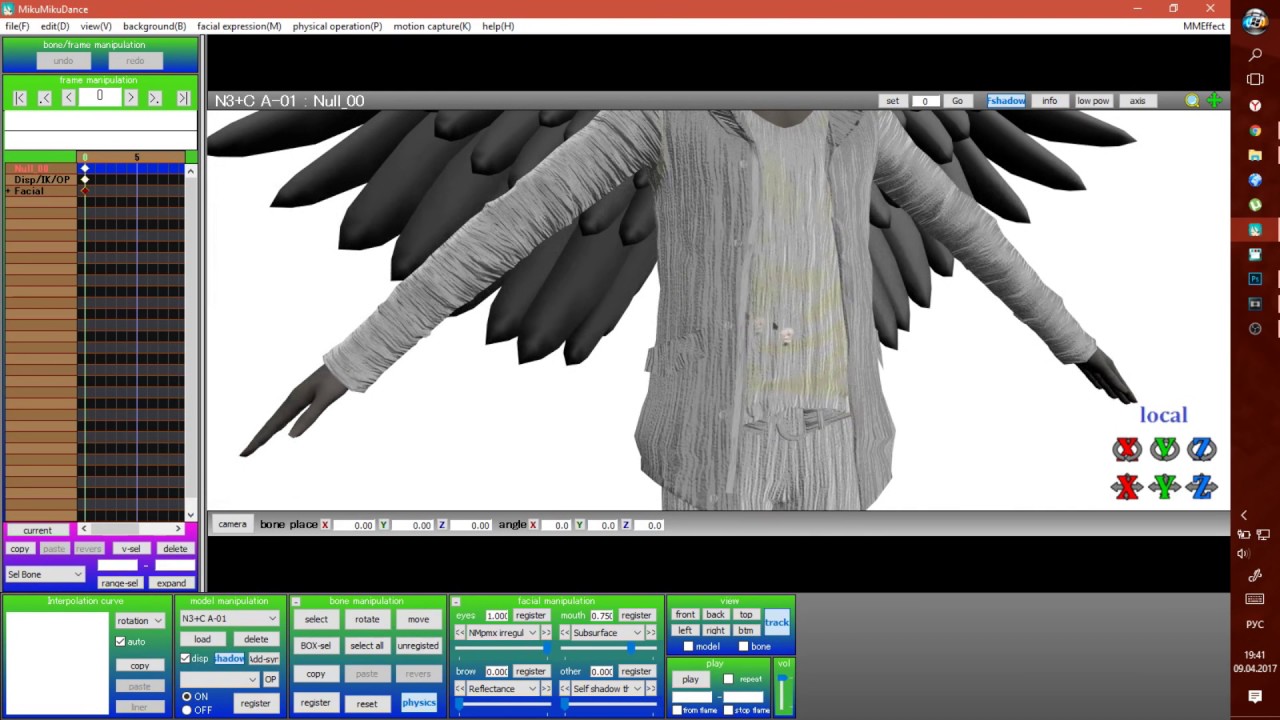Open the MMEffect menu
1280x720 pixels.
click(x=1204, y=26)
